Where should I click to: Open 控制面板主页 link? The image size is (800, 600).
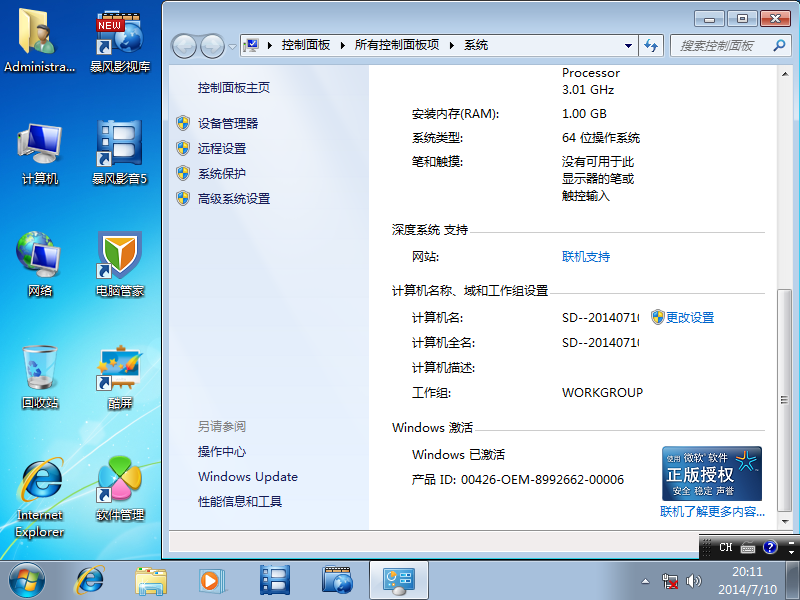coord(234,88)
